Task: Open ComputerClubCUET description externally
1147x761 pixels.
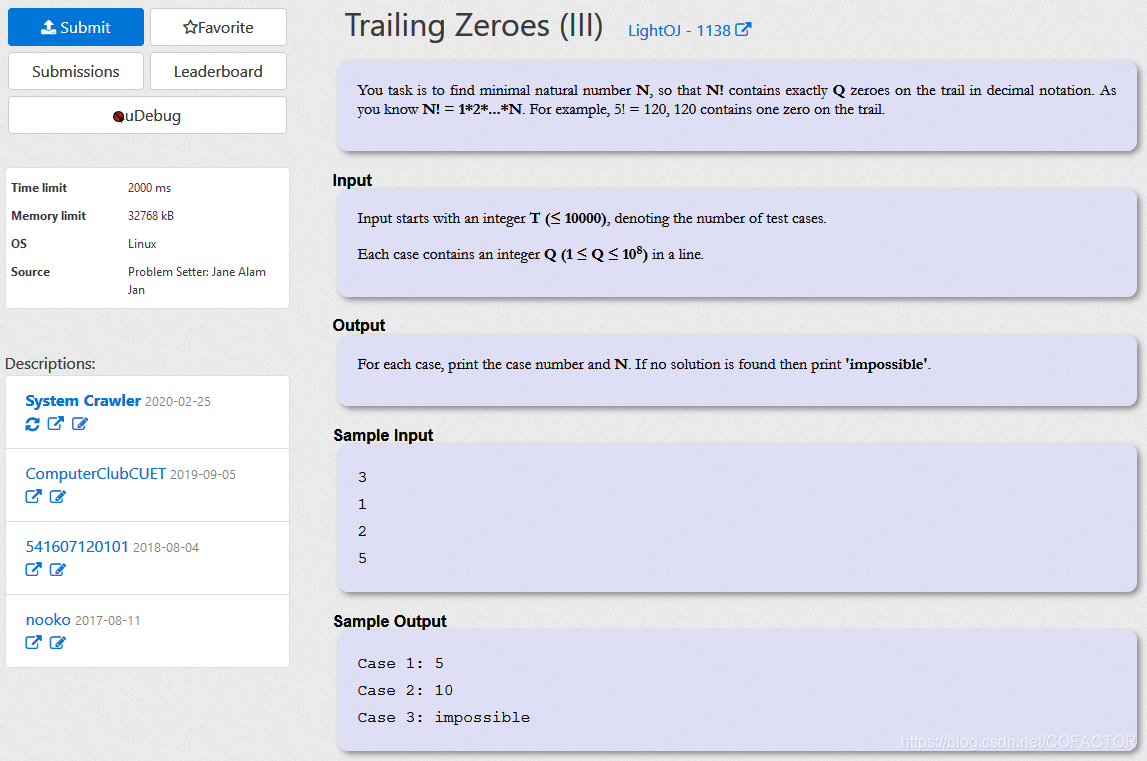Action: coord(33,496)
